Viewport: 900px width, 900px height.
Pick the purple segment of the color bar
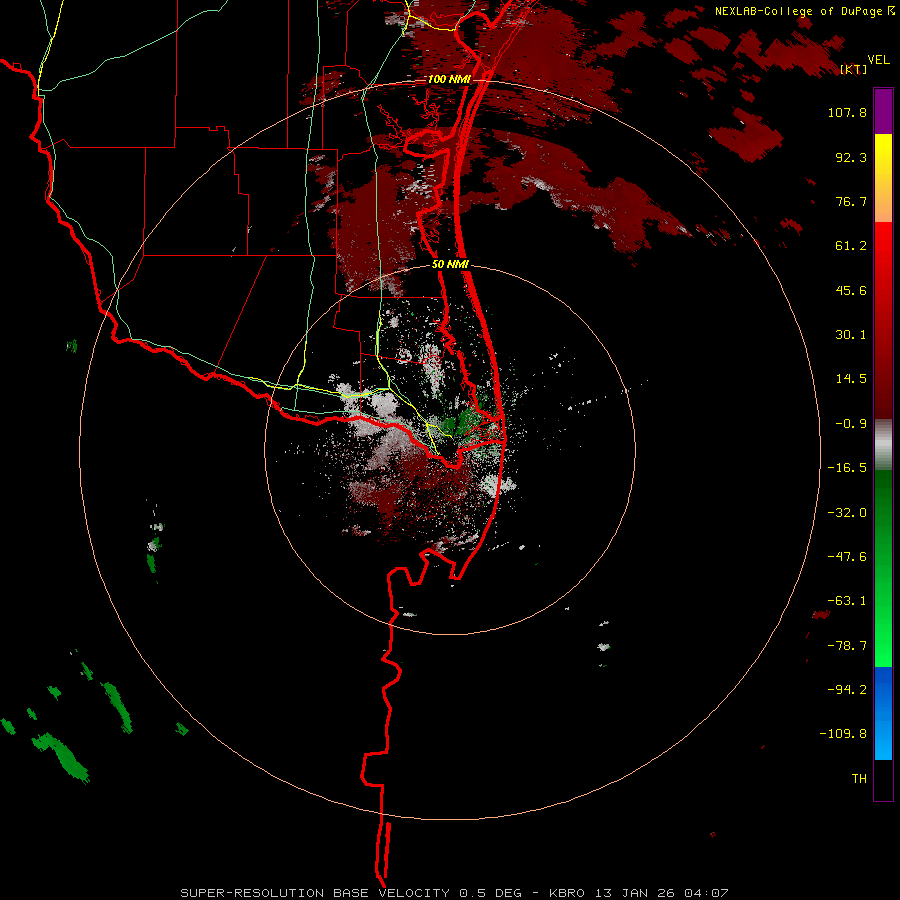pos(883,111)
